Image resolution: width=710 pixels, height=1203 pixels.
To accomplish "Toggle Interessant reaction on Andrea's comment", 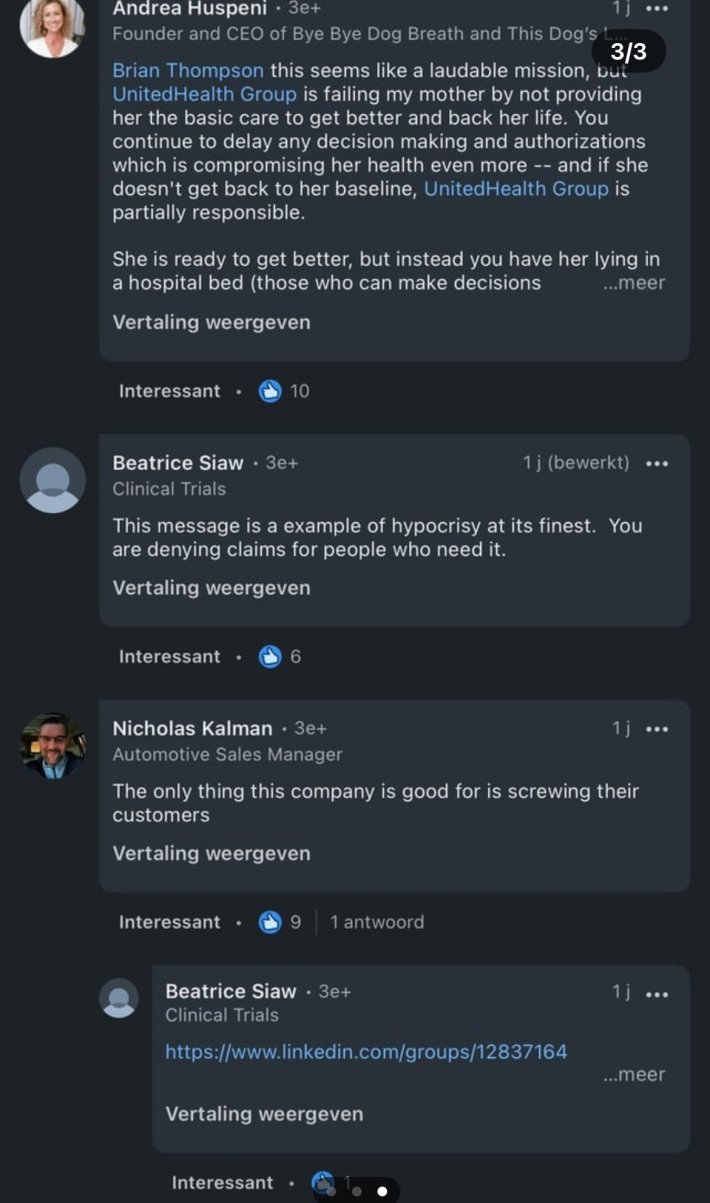I will pos(169,391).
